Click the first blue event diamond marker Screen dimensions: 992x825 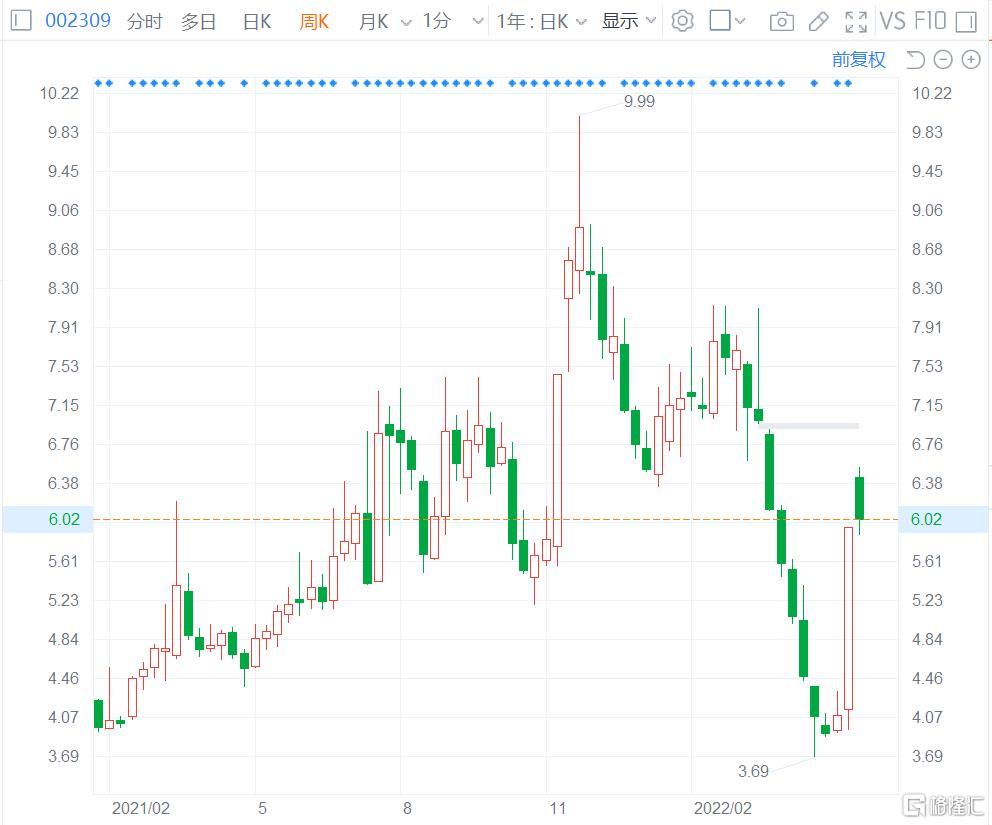click(98, 83)
